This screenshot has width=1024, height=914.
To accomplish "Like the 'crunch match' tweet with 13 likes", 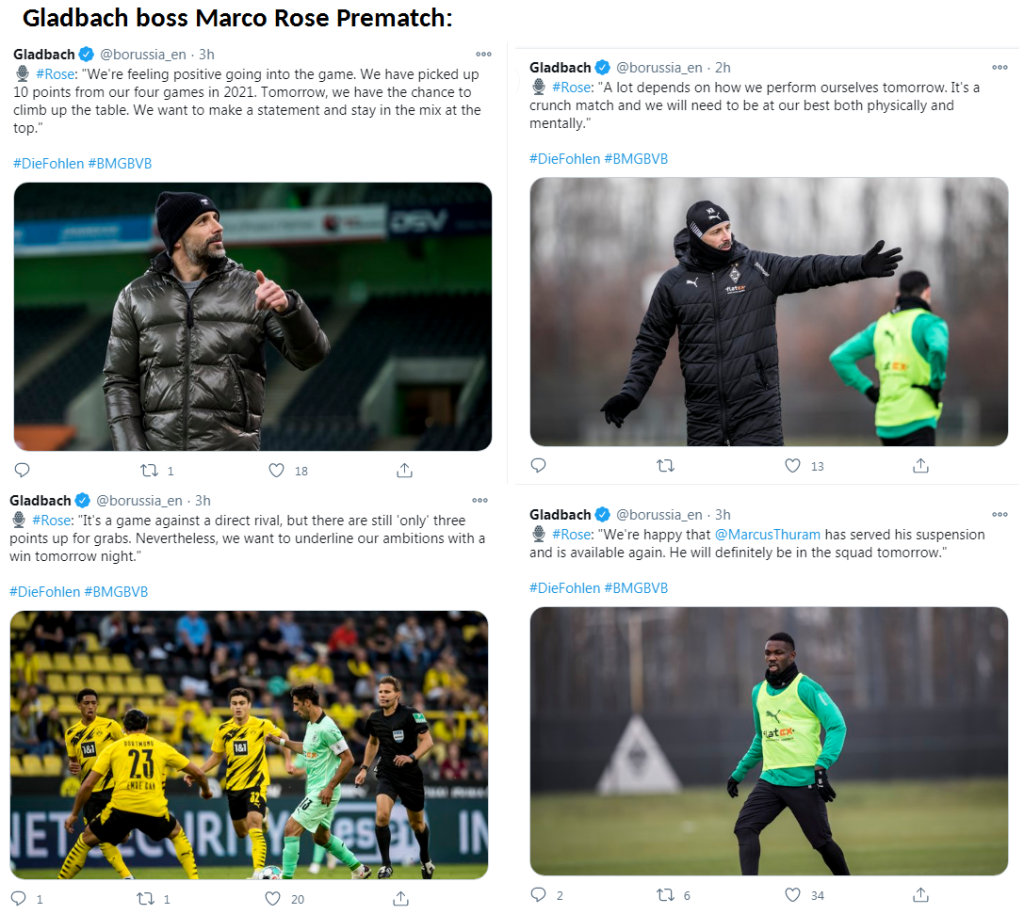I will point(792,465).
